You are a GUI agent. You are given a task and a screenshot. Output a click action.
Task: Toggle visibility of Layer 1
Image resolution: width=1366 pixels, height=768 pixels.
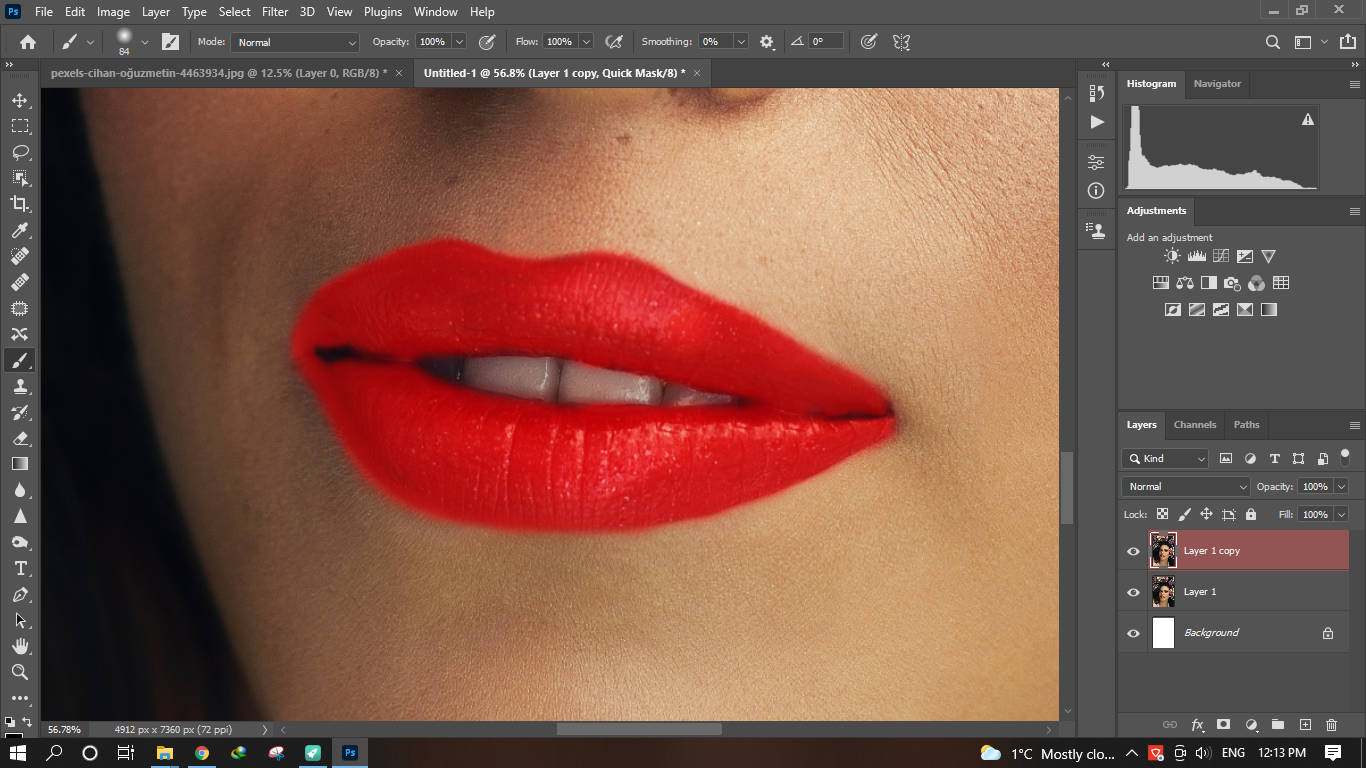coord(1133,592)
